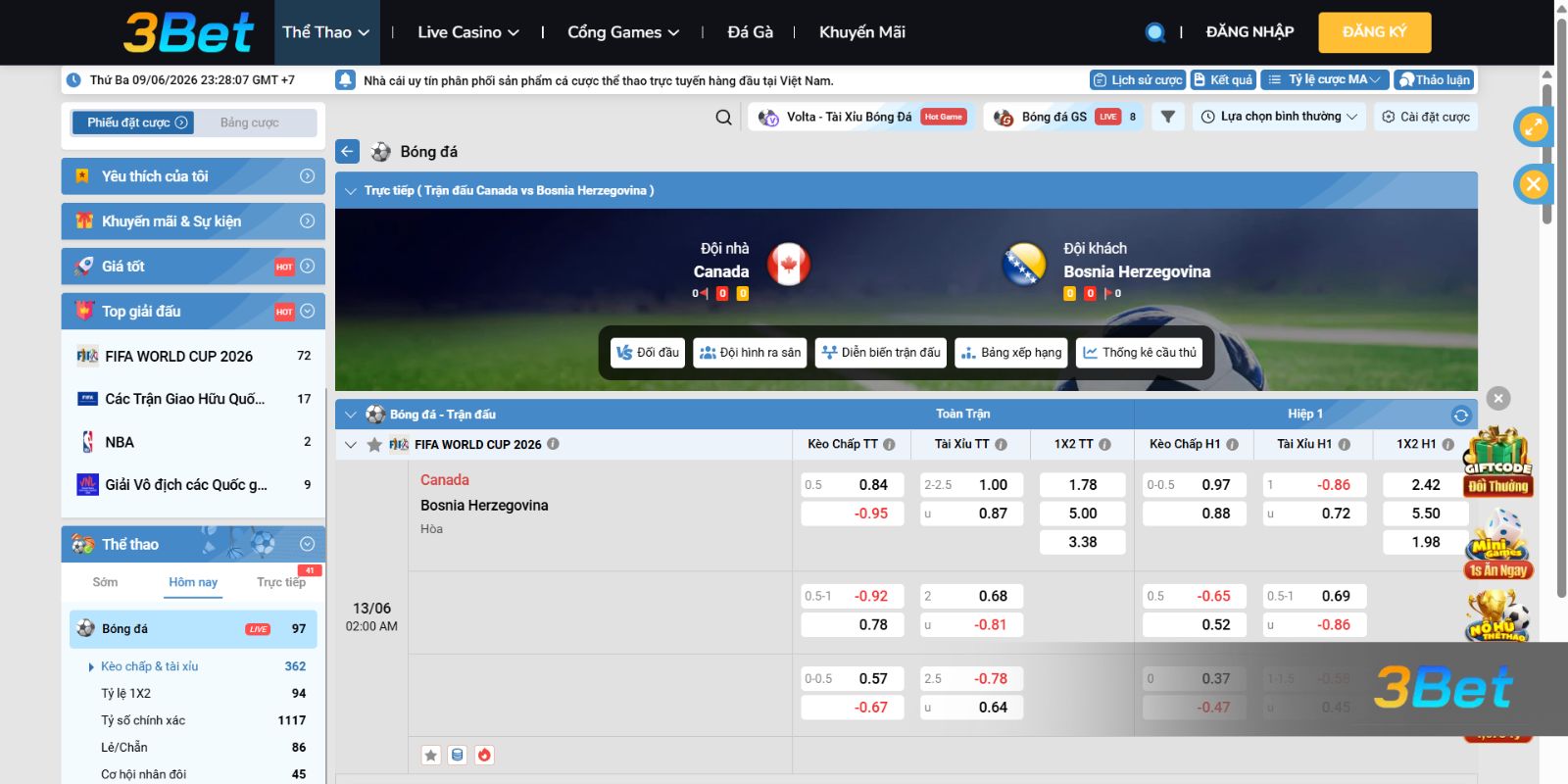The height and width of the screenshot is (784, 1568).
Task: Open Đội hình ra sân button
Action: coord(750,353)
